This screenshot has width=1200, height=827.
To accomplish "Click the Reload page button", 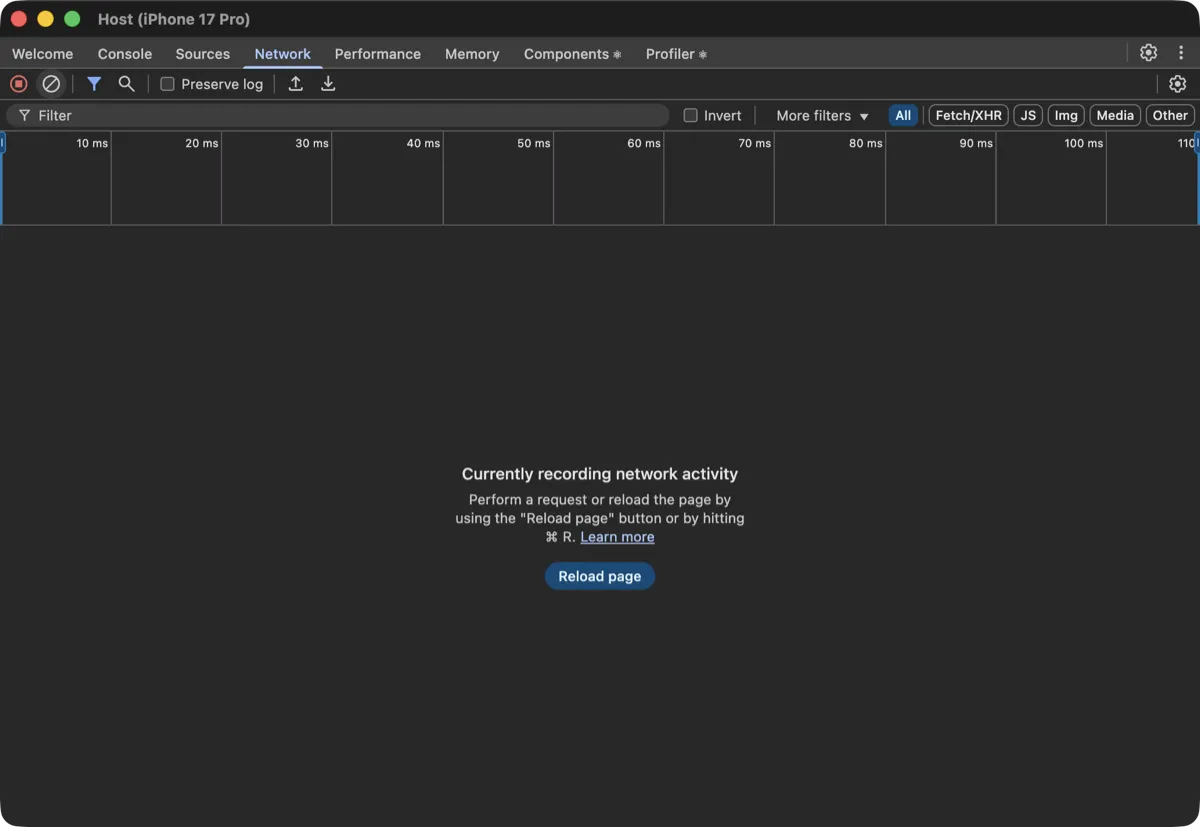I will coord(600,576).
